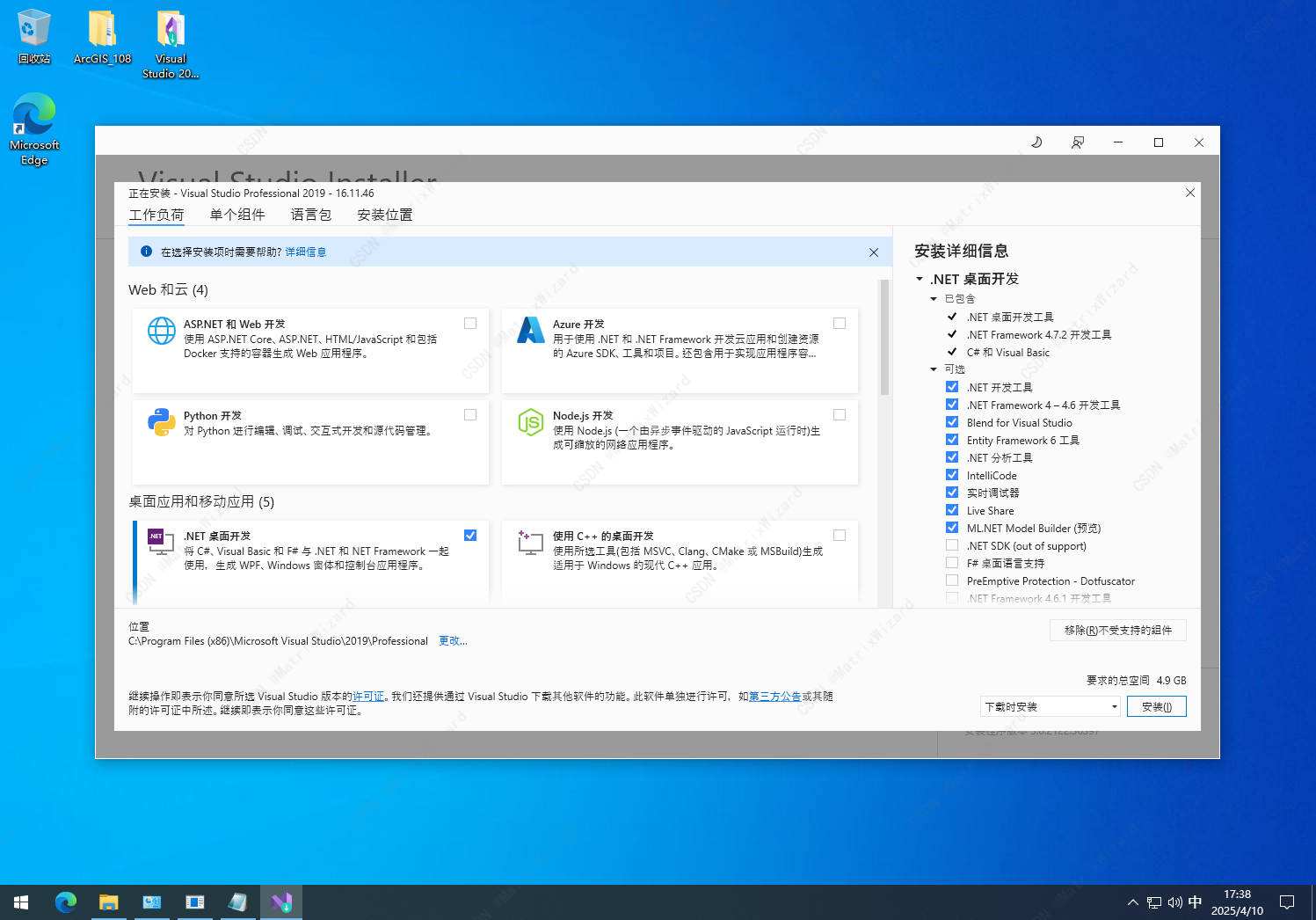The height and width of the screenshot is (920, 1316).
Task: Open File Explorer from taskbar
Action: point(109,902)
